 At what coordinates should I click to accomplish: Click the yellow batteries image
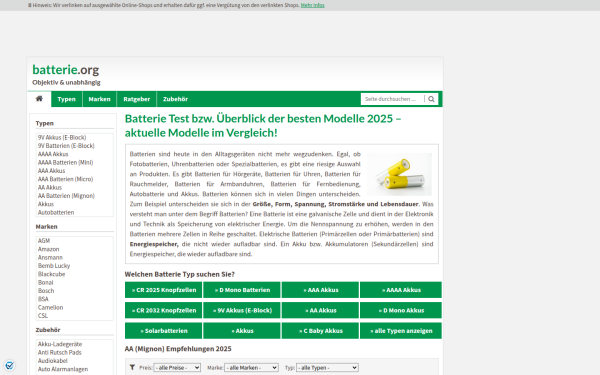(399, 174)
